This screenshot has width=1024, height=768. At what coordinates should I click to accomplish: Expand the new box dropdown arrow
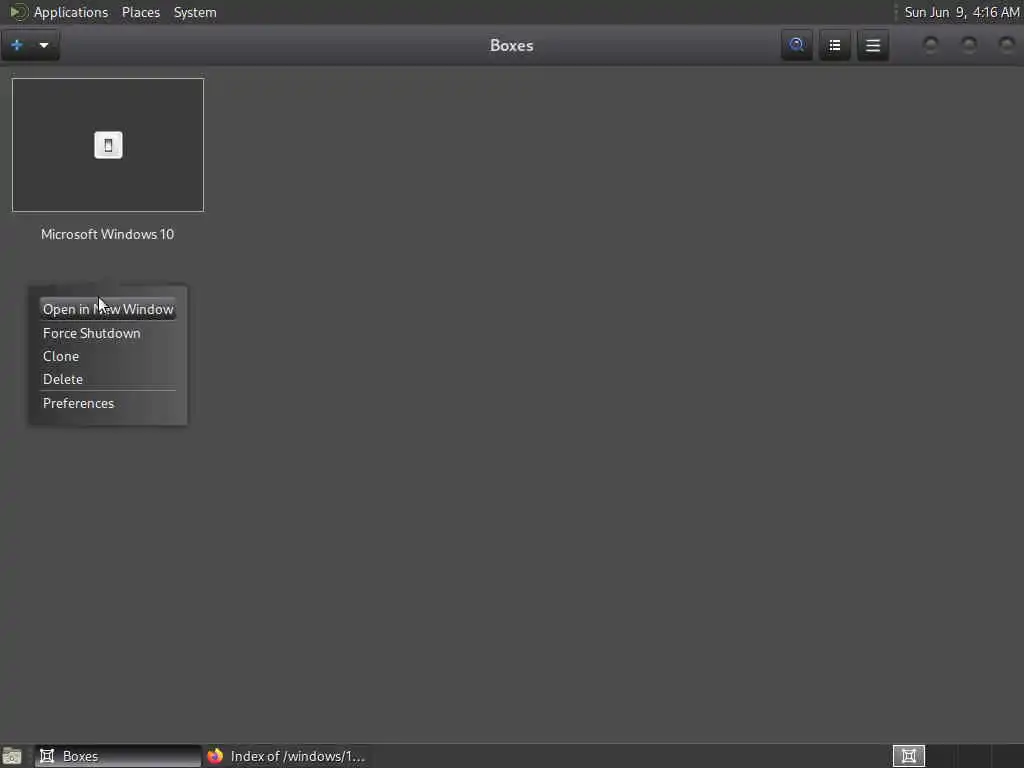(44, 45)
